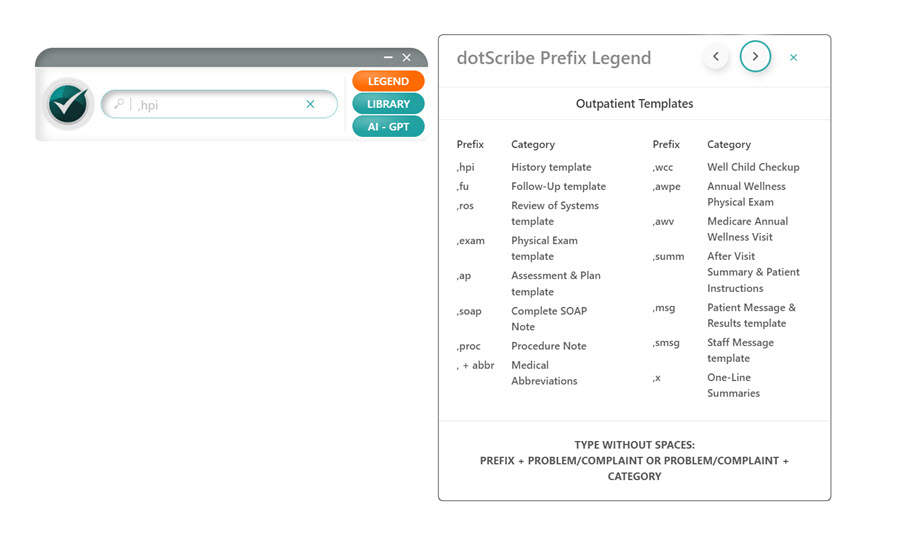This screenshot has height=536, width=900.
Task: Click After Visit Summary & Patient Instructions
Action: pos(753,272)
